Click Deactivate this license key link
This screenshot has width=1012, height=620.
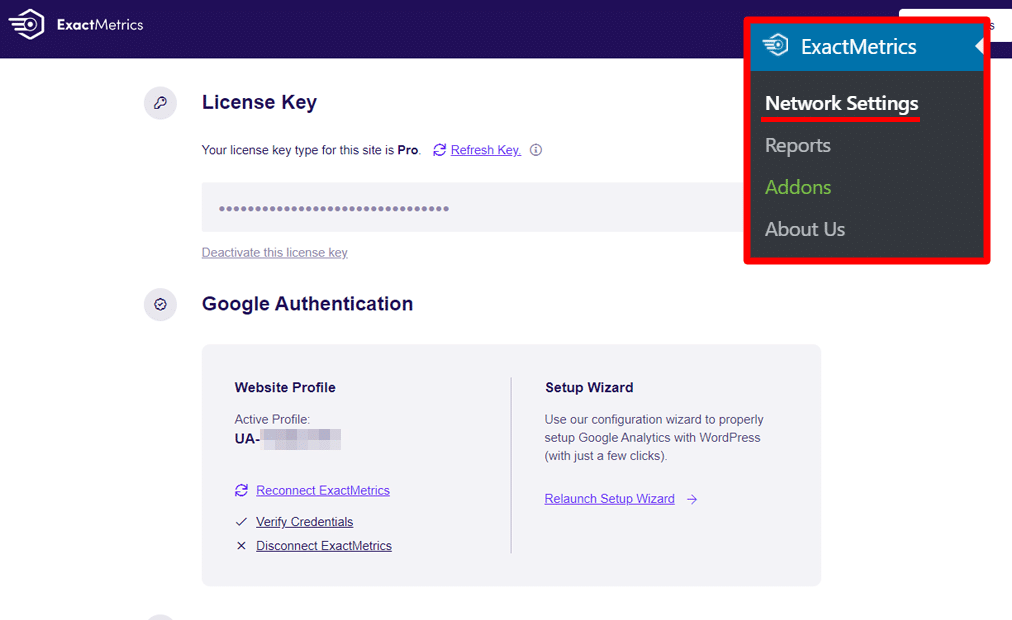(274, 252)
